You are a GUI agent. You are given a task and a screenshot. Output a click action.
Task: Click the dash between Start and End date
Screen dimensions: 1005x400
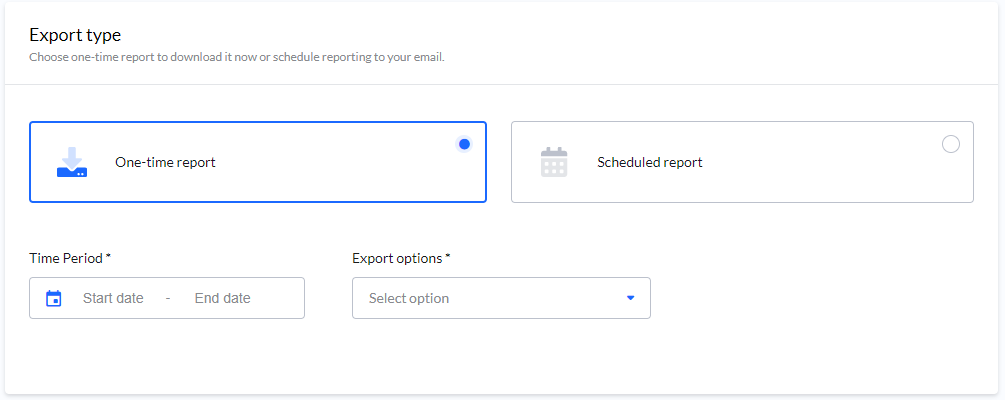click(168, 298)
